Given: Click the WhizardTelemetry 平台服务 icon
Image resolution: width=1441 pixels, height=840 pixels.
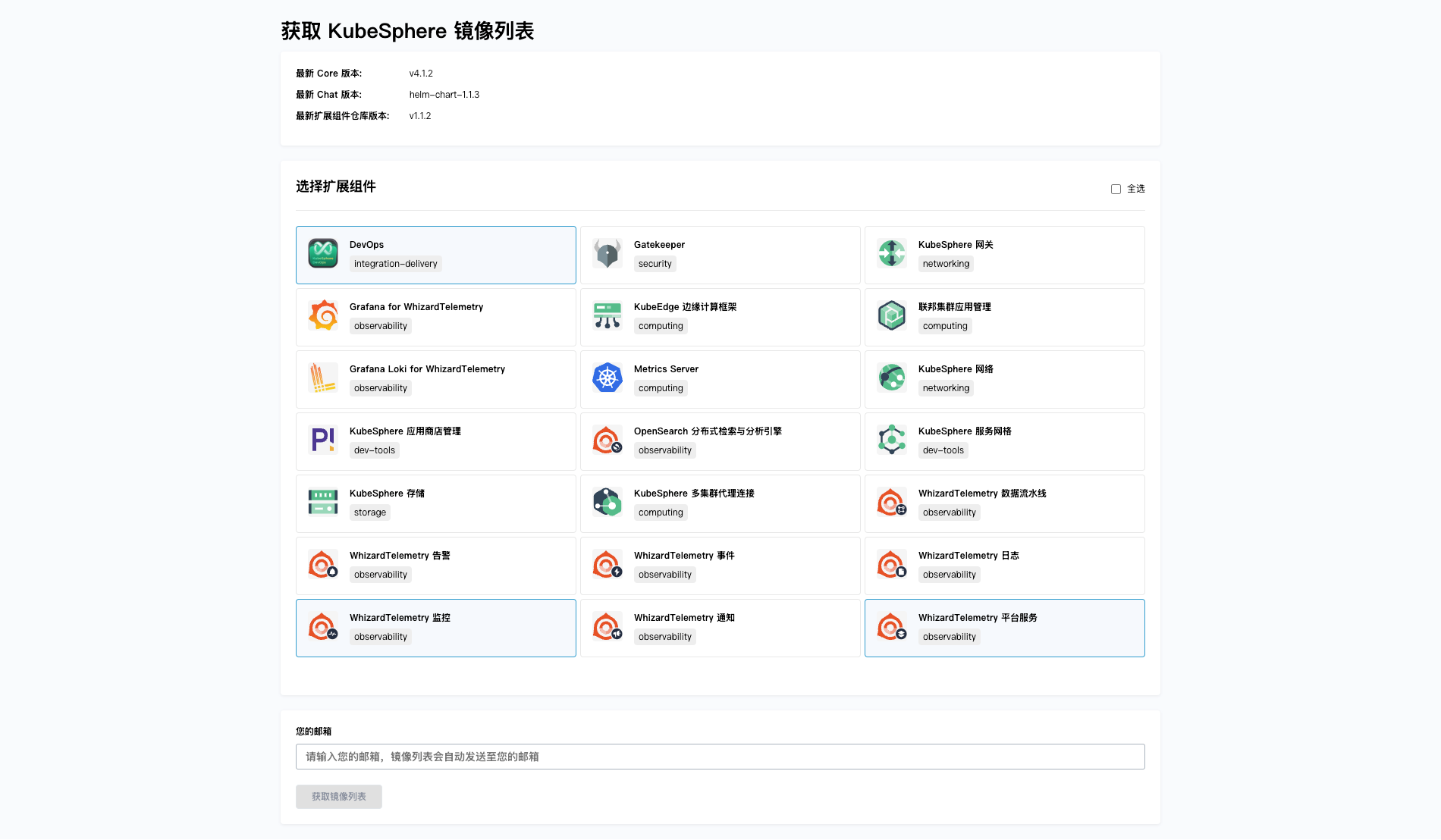Looking at the screenshot, I should click(892, 626).
